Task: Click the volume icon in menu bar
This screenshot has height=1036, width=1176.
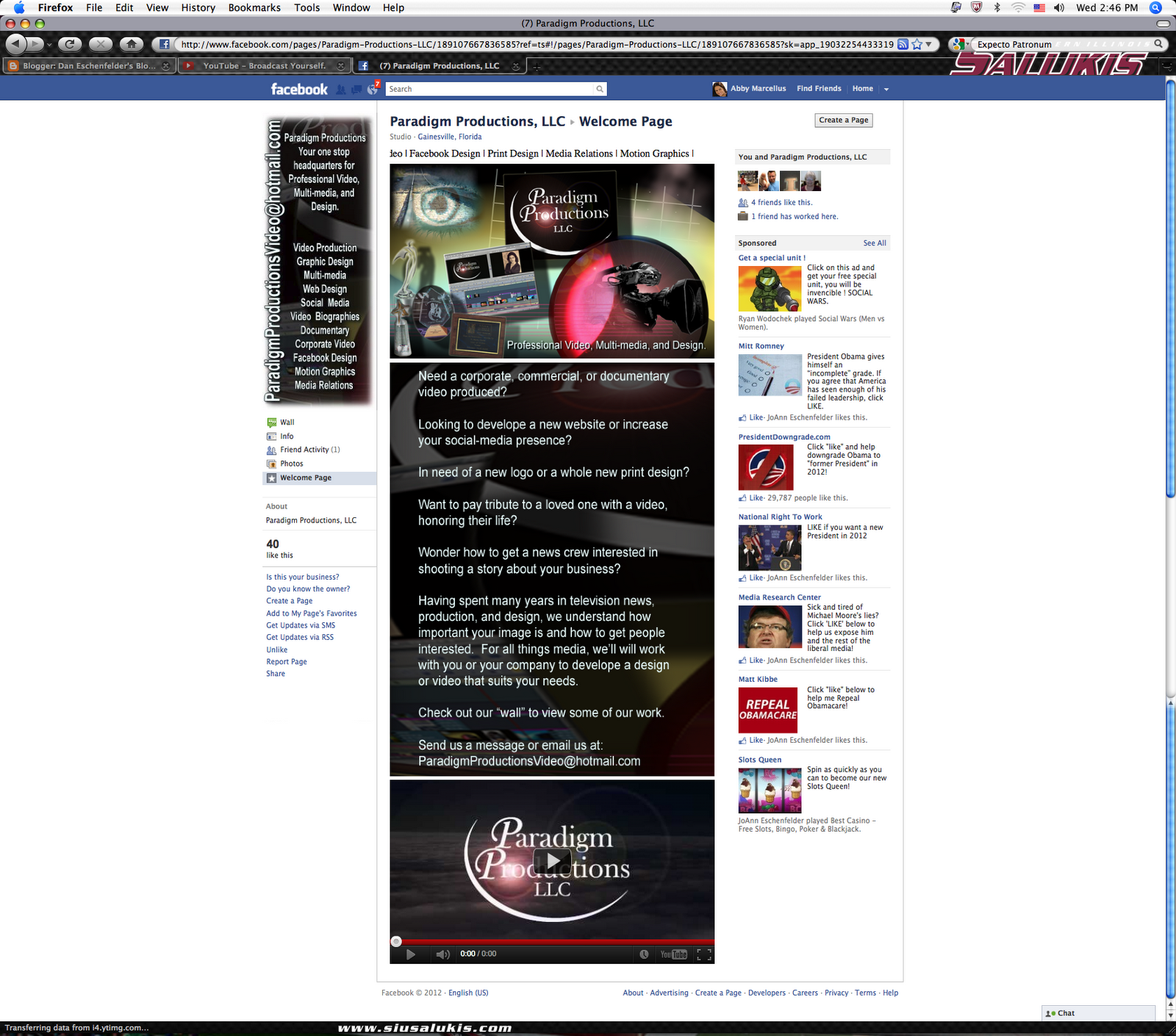Action: (1059, 7)
